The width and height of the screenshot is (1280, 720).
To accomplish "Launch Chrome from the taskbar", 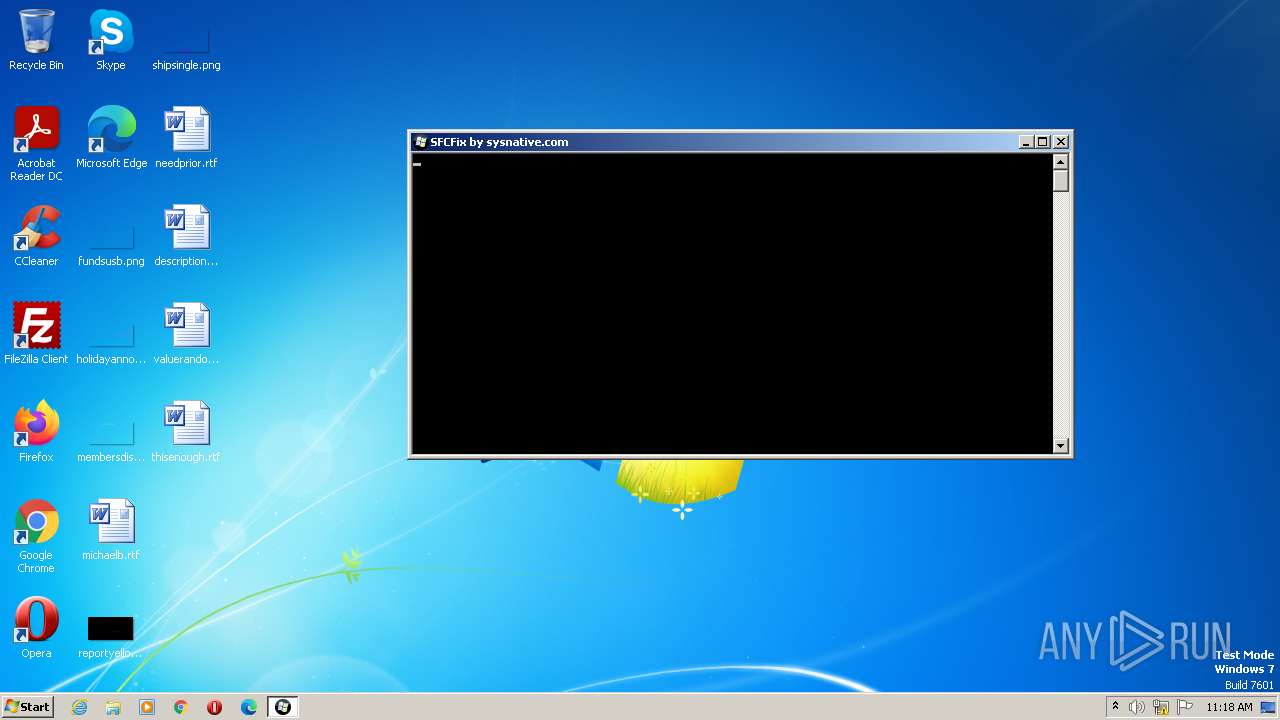I will coord(181,707).
